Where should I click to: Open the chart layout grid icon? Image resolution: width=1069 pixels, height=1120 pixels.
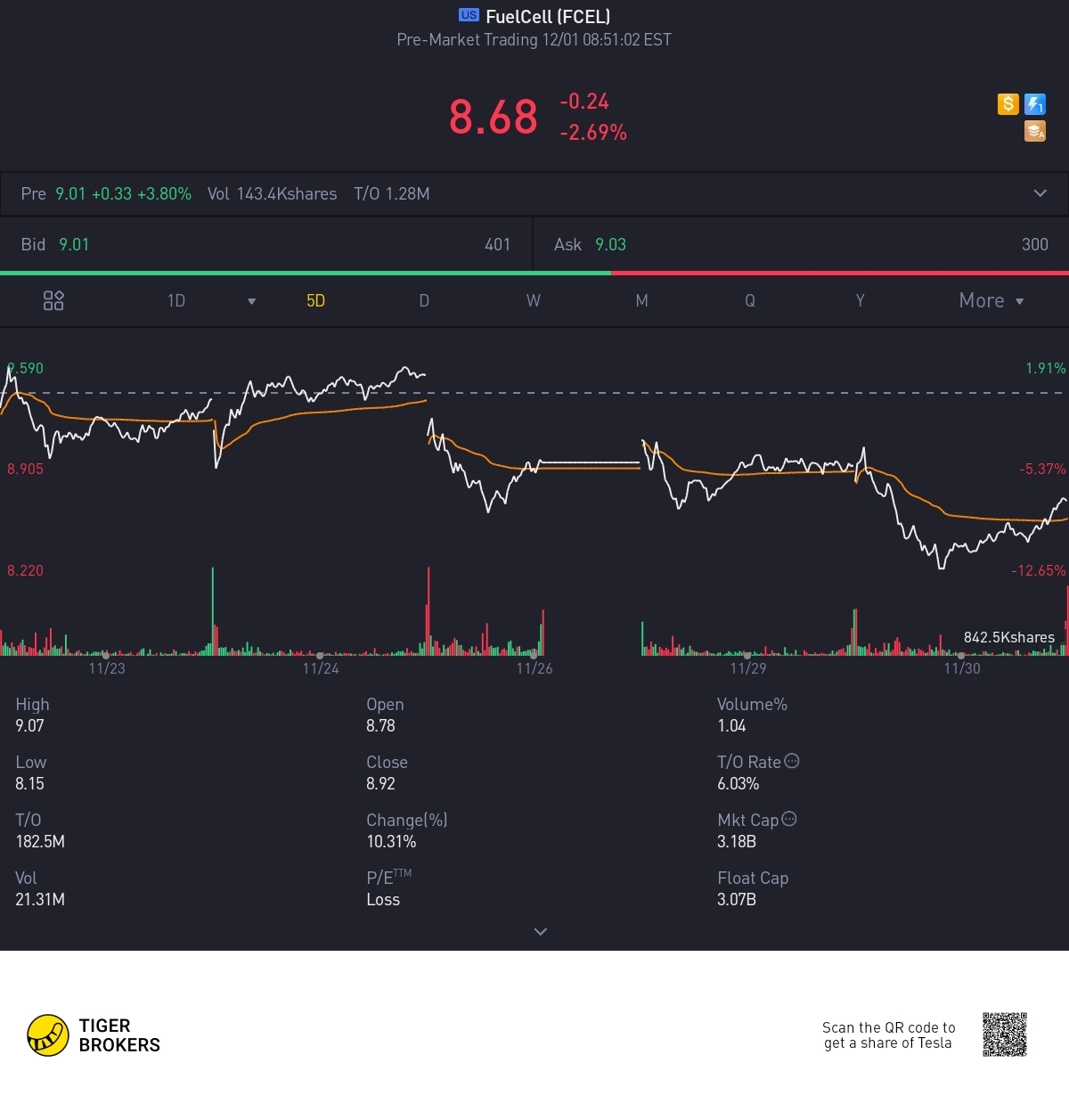pyautogui.click(x=53, y=300)
